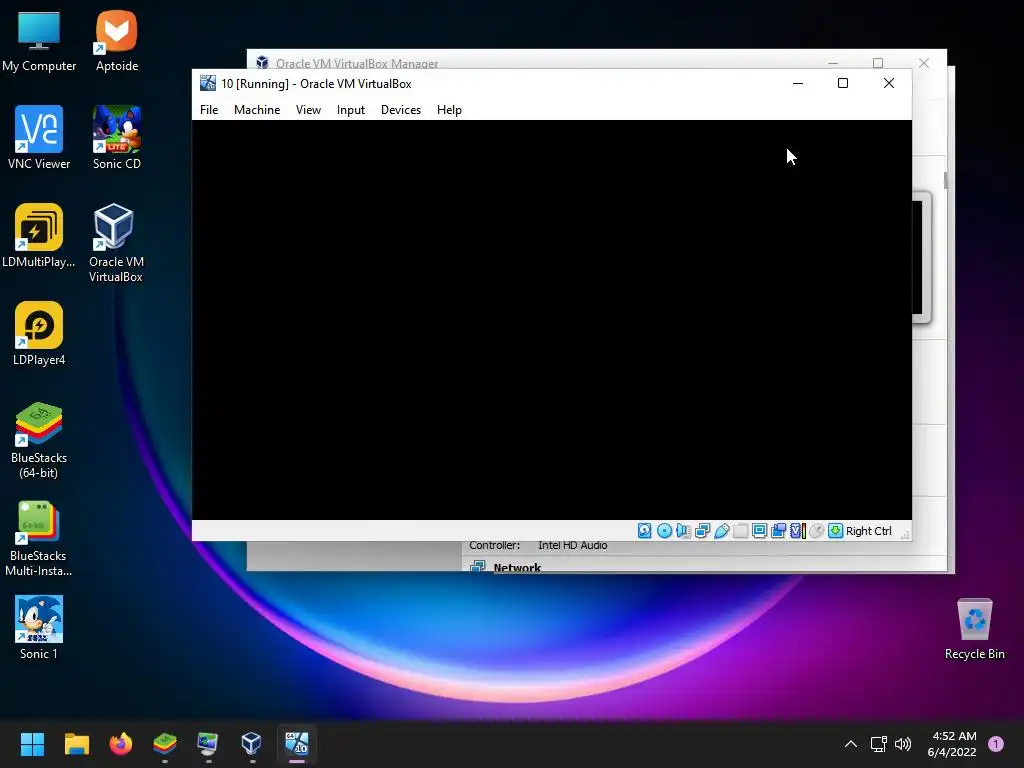This screenshot has width=1024, height=768.
Task: Open File Explorer from the taskbar
Action: coord(76,744)
